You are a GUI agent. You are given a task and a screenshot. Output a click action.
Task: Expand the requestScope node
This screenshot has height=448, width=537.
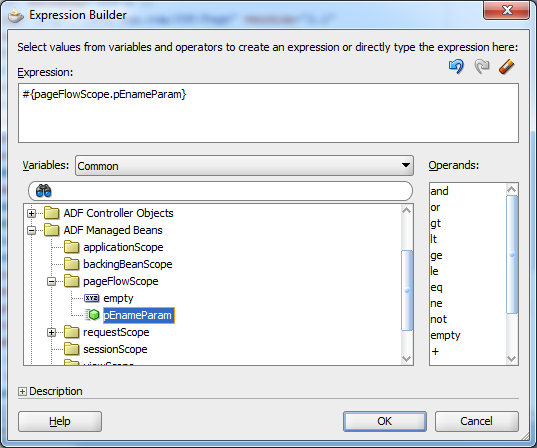51,332
